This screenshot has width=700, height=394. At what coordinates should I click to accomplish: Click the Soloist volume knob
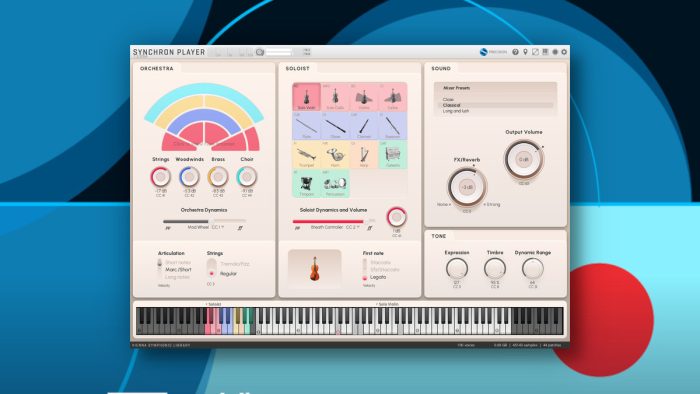pos(396,217)
